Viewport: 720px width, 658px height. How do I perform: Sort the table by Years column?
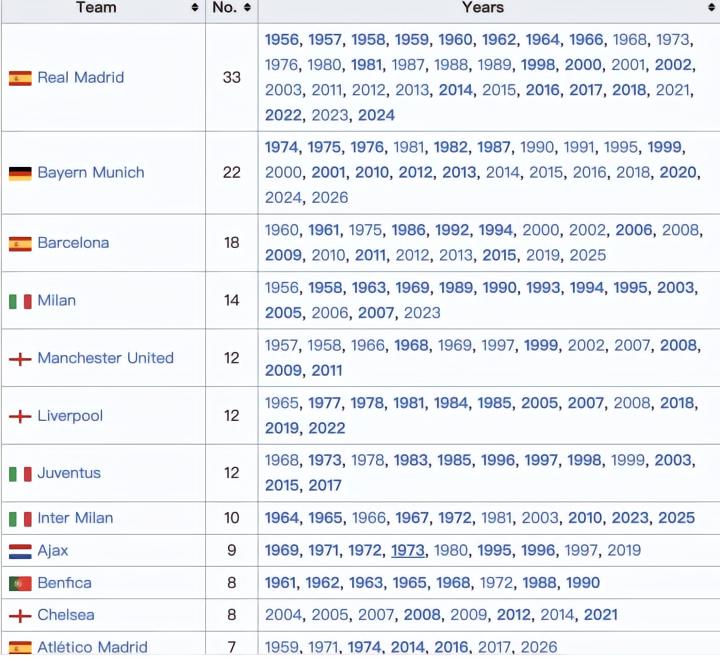coord(711,8)
